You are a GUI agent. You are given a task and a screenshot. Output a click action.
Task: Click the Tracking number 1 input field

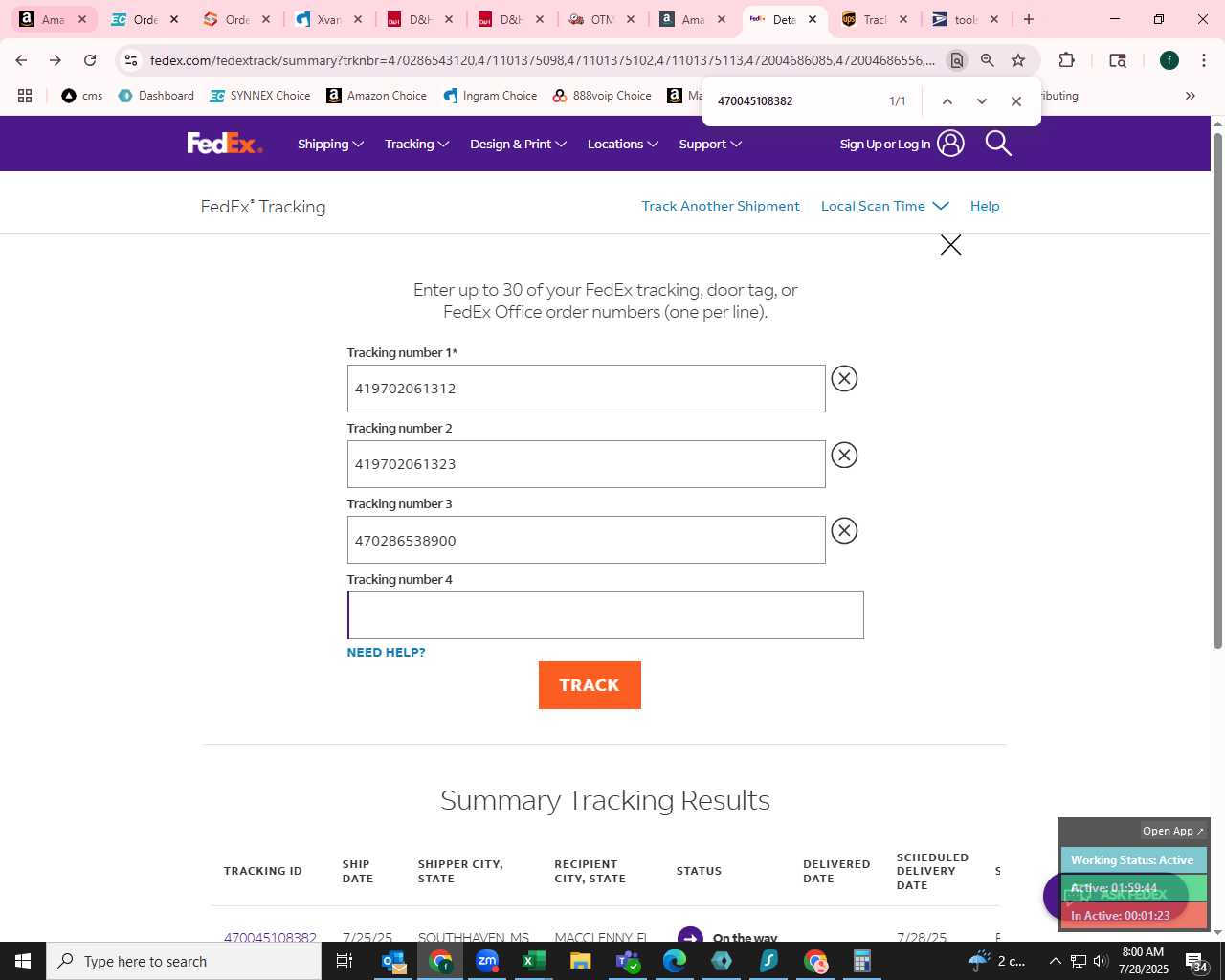[x=586, y=389]
